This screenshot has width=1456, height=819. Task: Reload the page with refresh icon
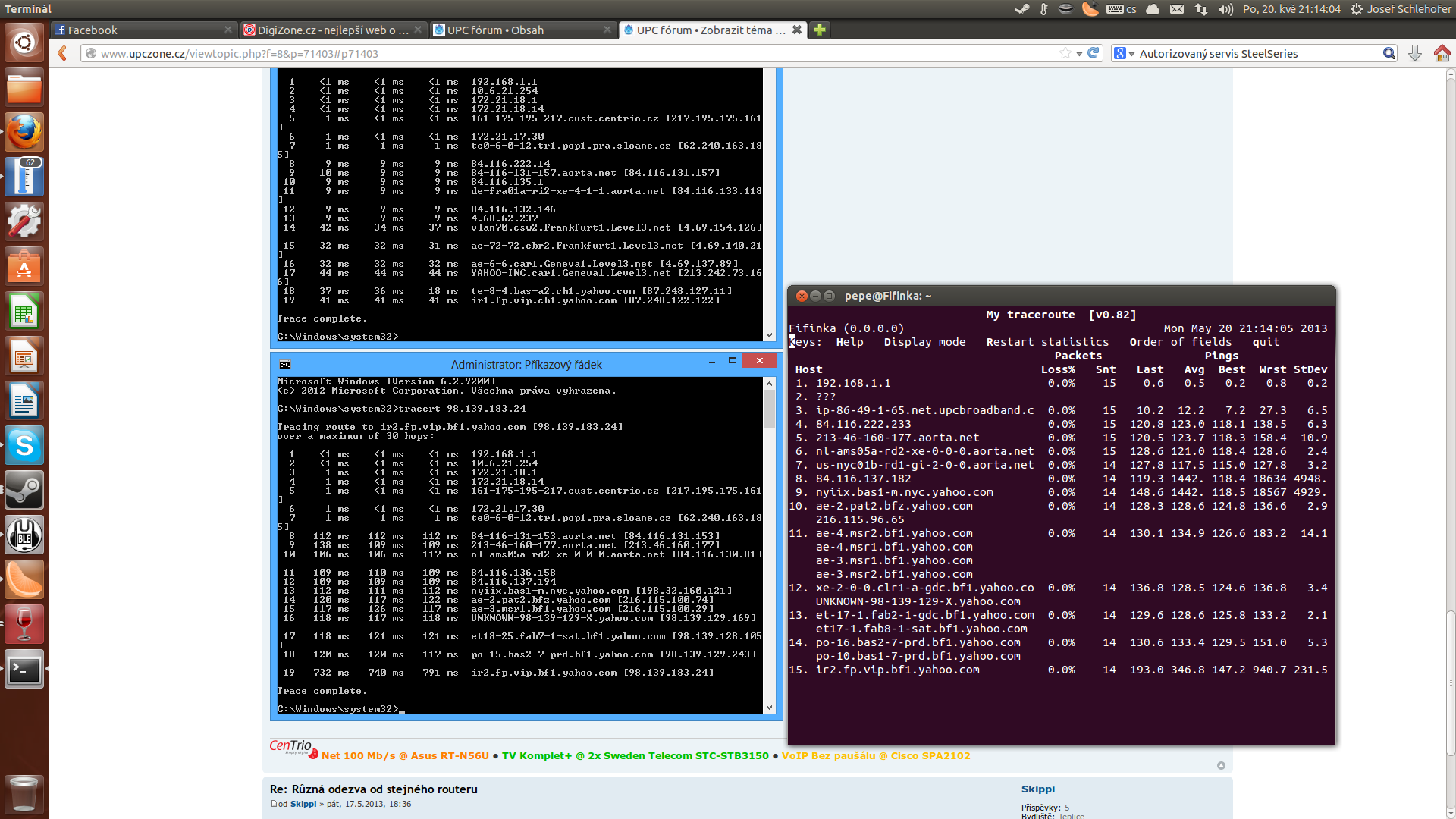tap(1093, 53)
